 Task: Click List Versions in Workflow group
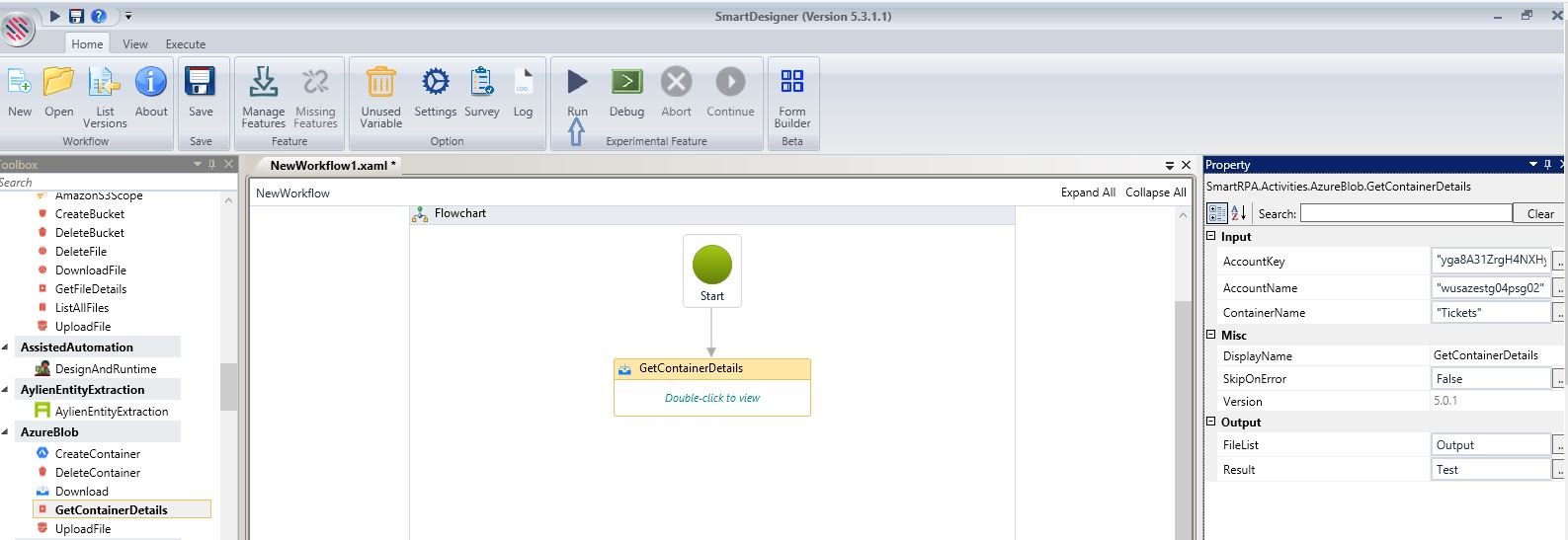click(x=105, y=83)
